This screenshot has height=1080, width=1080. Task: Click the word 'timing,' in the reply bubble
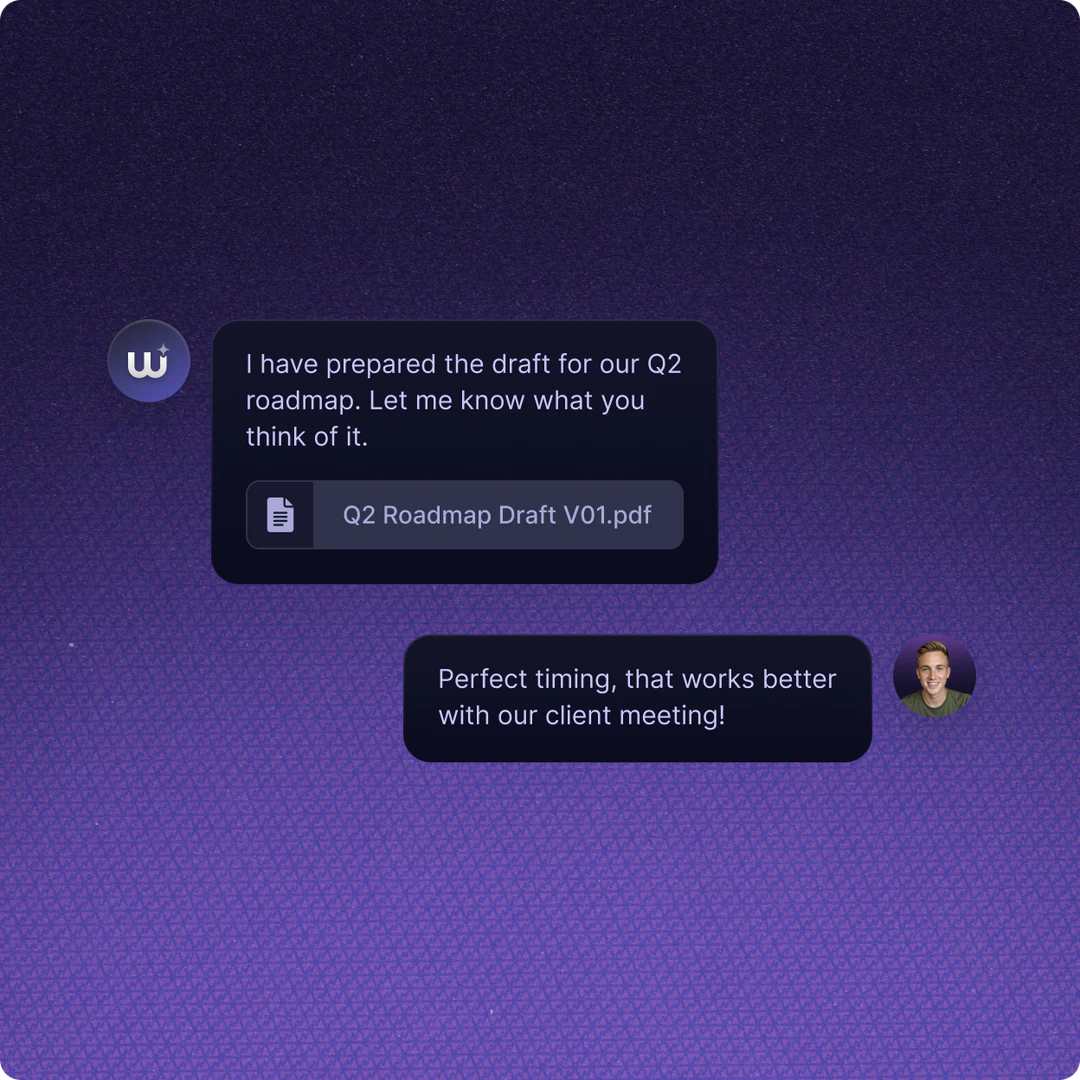click(577, 679)
